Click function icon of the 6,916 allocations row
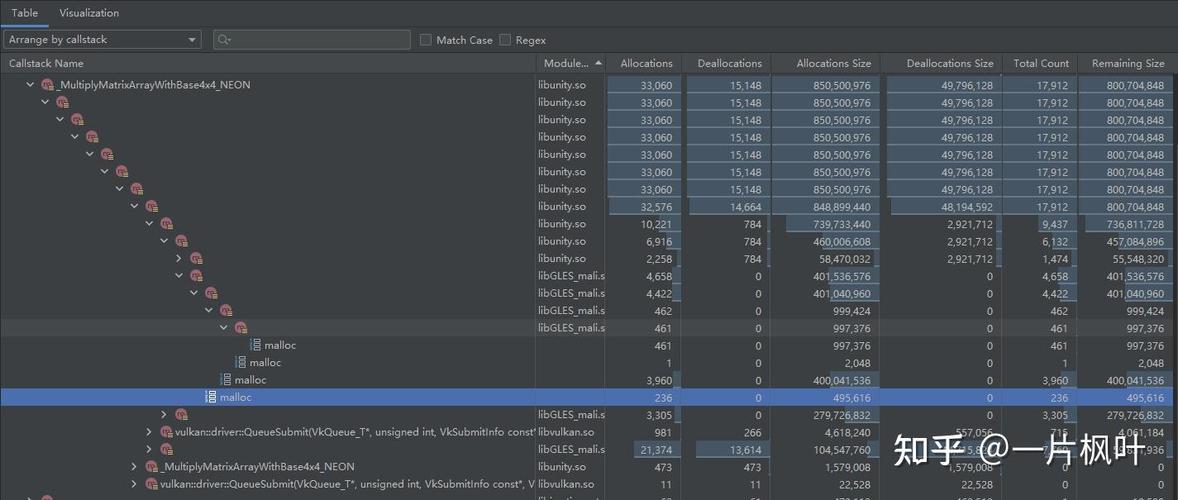This screenshot has height=500, width=1178. click(x=182, y=241)
